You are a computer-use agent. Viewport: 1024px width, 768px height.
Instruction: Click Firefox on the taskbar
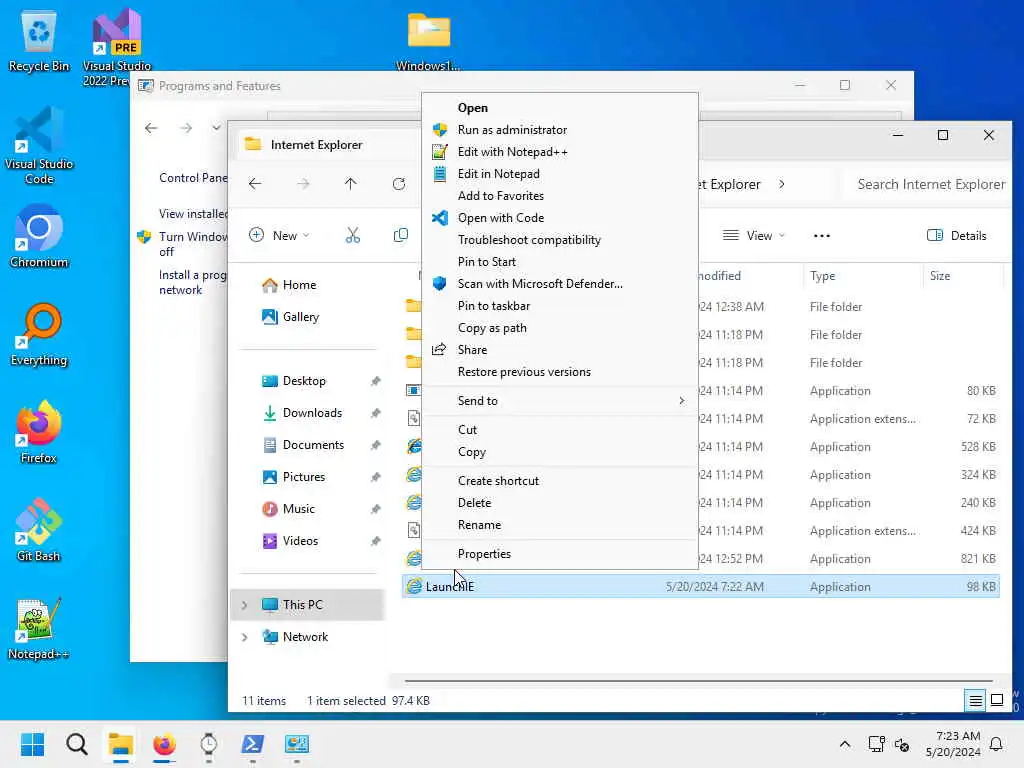[165, 744]
